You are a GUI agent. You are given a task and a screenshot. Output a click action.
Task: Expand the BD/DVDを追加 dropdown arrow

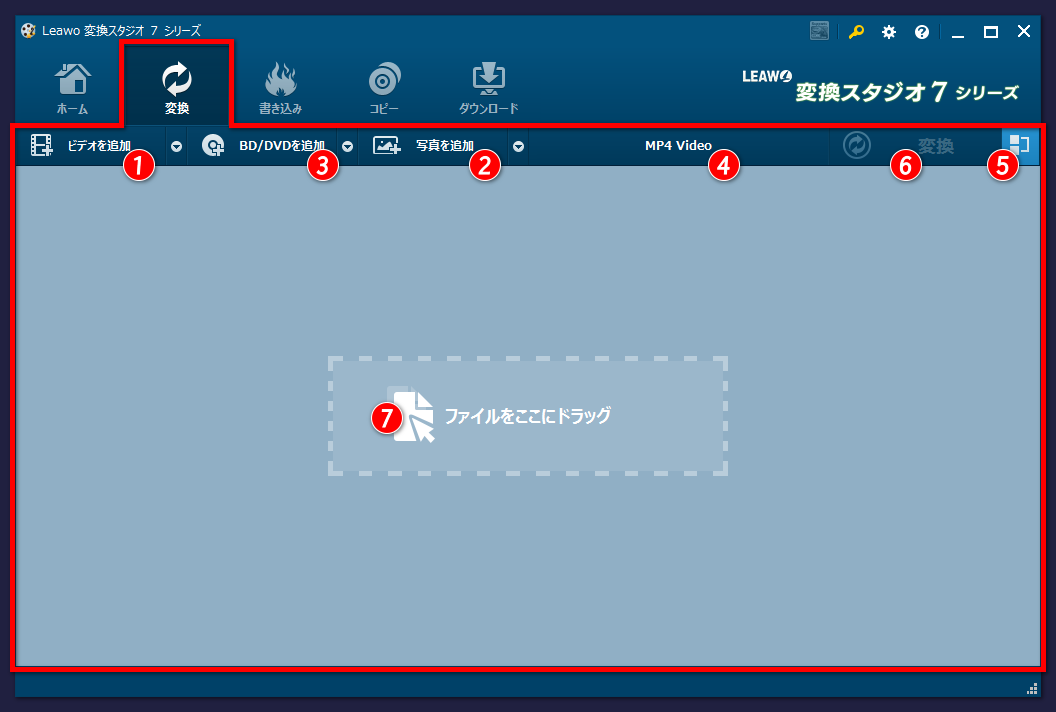pyautogui.click(x=347, y=146)
